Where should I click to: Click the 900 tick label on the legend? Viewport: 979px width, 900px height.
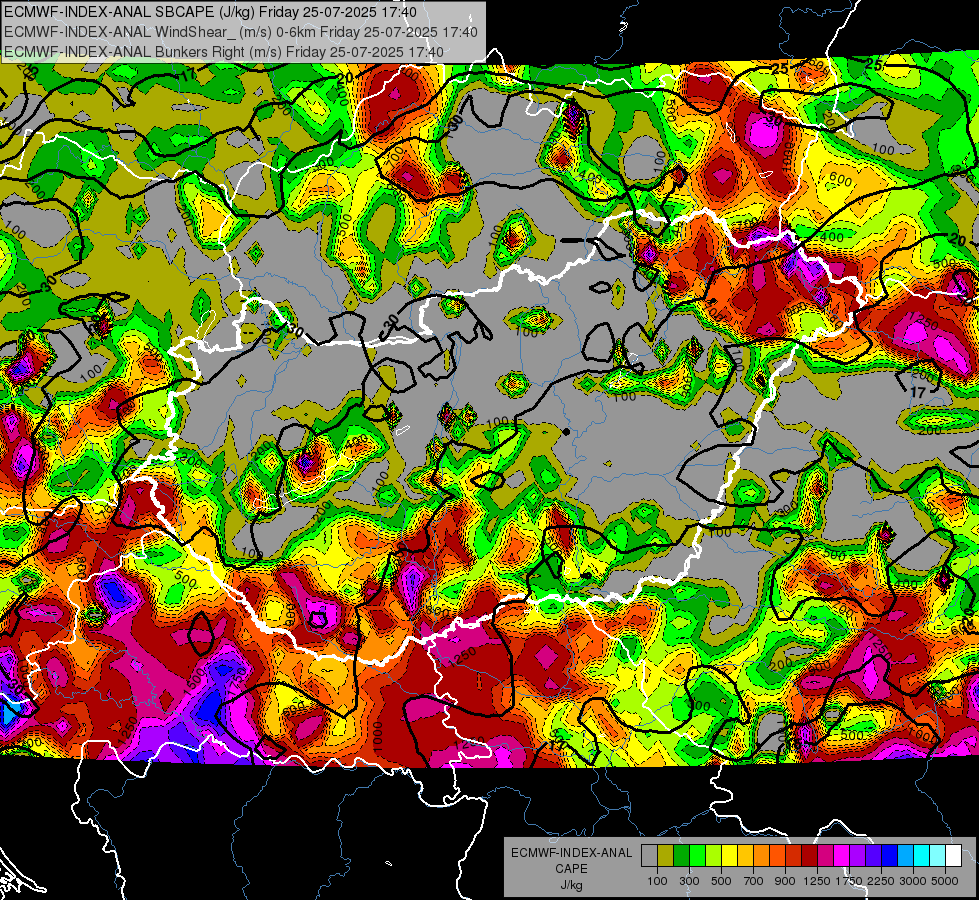pos(785,881)
